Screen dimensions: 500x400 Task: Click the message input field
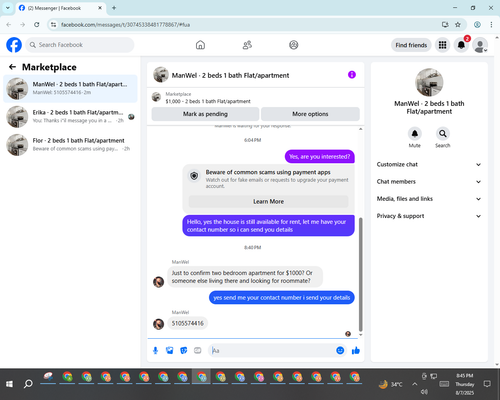(272, 350)
